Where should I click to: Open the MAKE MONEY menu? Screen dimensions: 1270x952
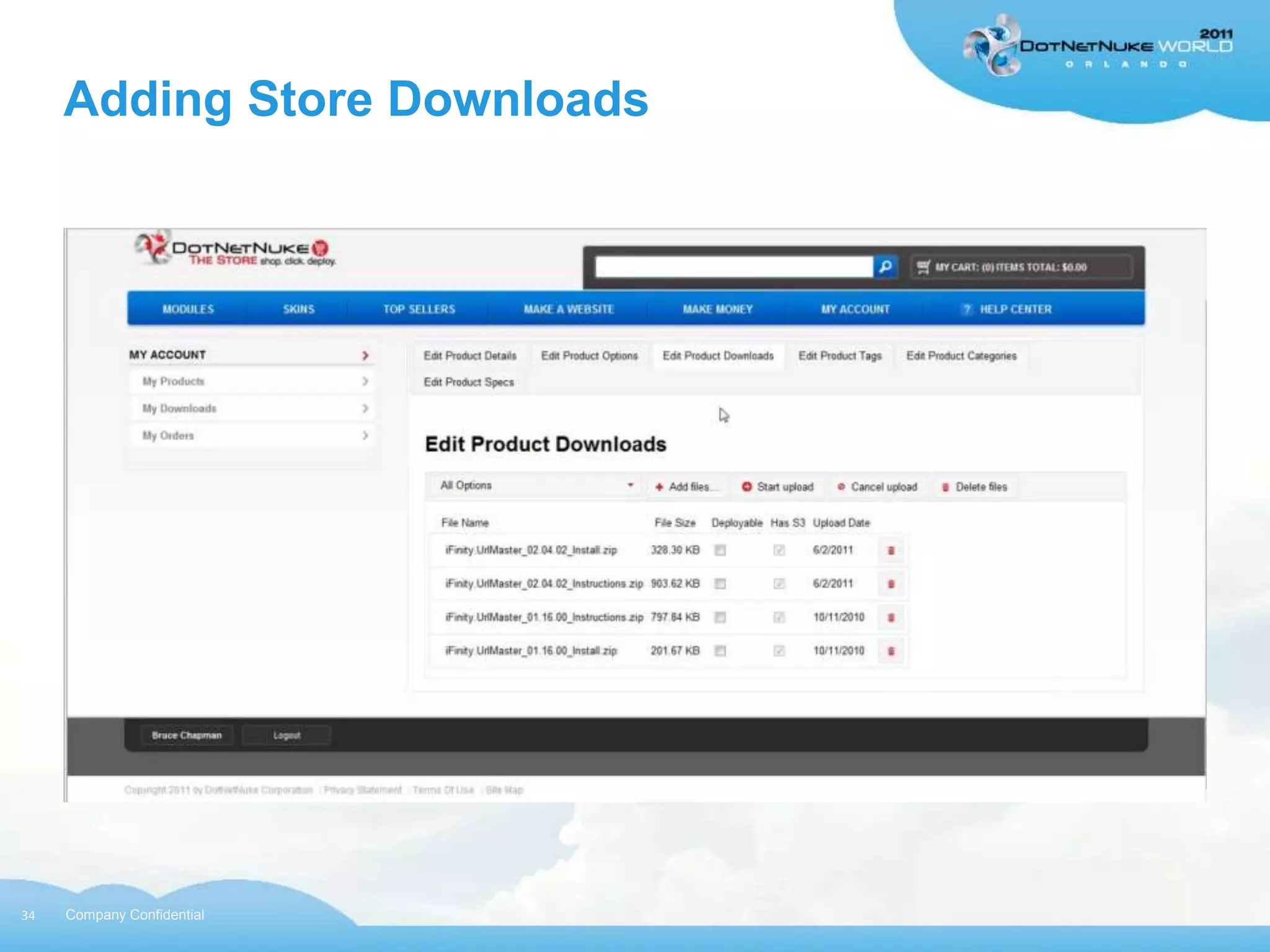tap(717, 309)
